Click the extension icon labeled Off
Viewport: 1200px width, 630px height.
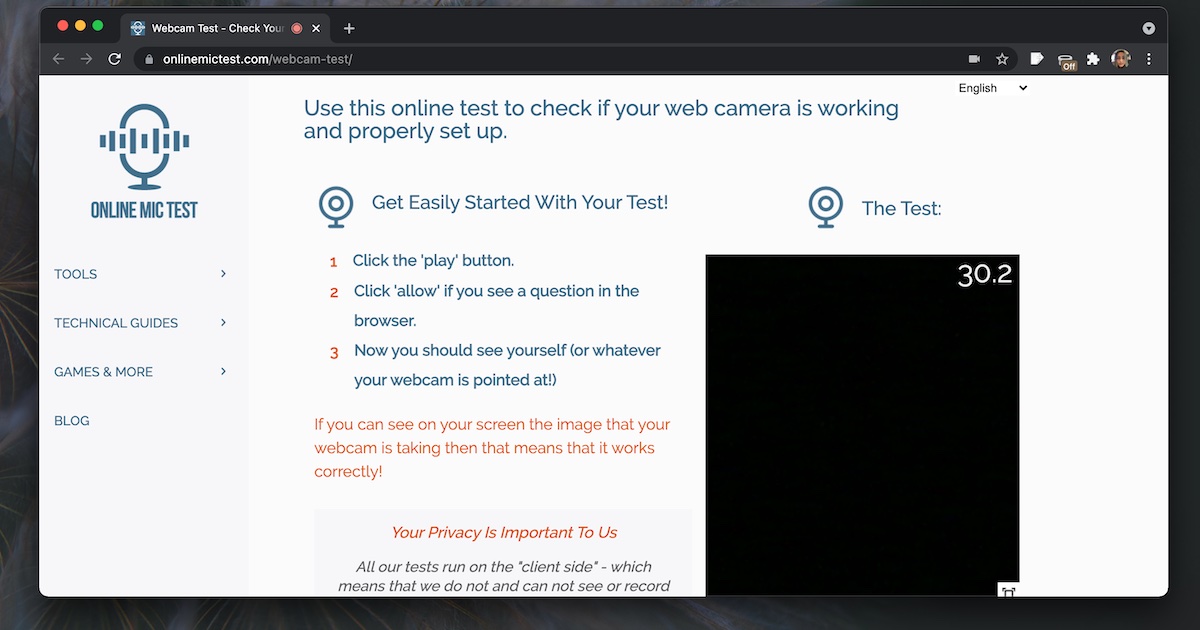pos(1066,61)
